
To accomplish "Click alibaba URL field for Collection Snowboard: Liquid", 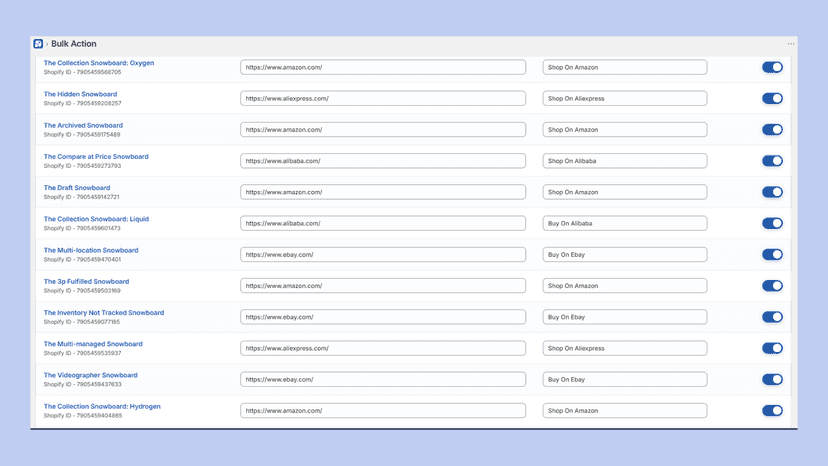I will (x=383, y=223).
